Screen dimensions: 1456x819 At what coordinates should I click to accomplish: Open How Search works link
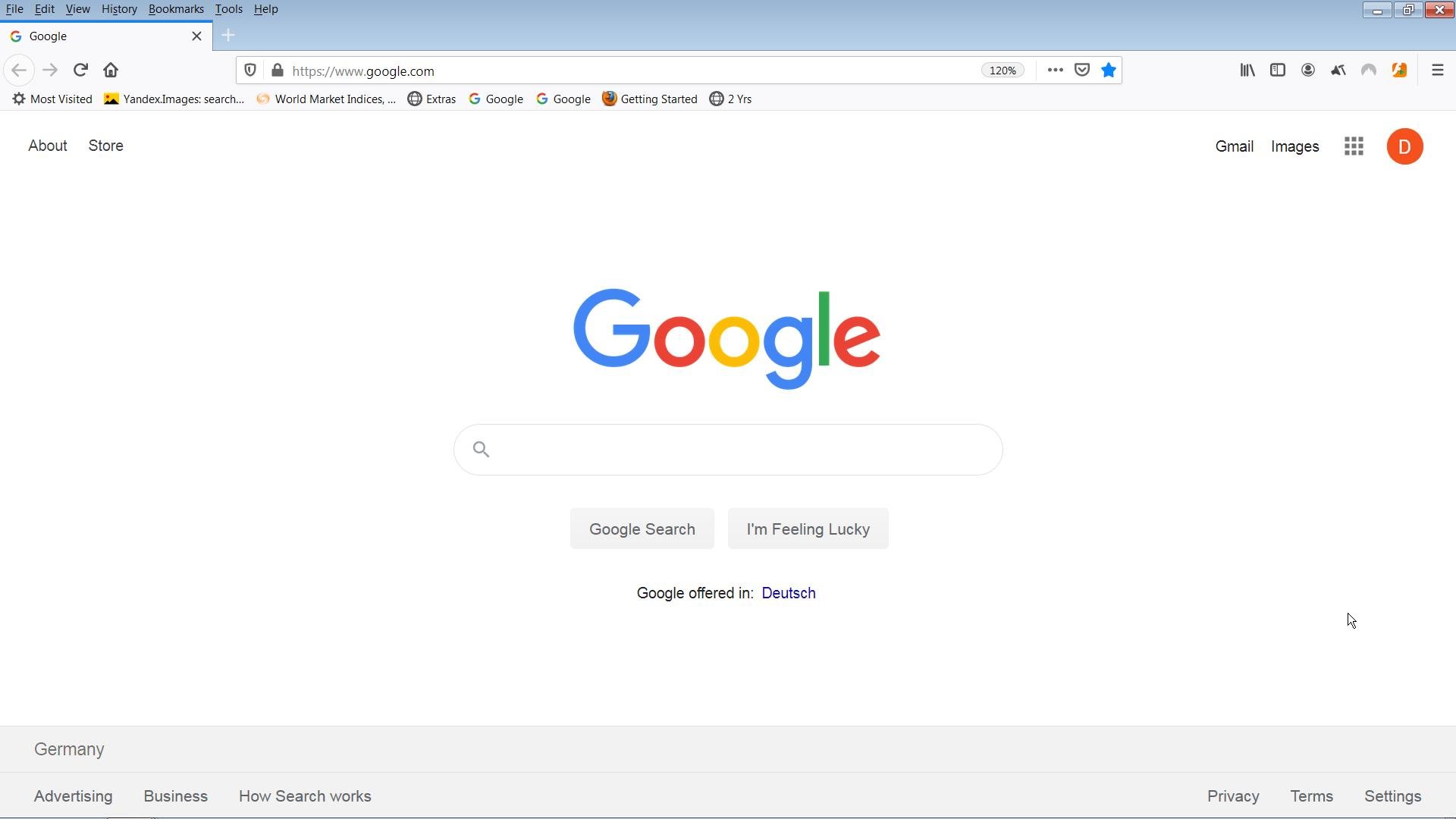[x=305, y=796]
